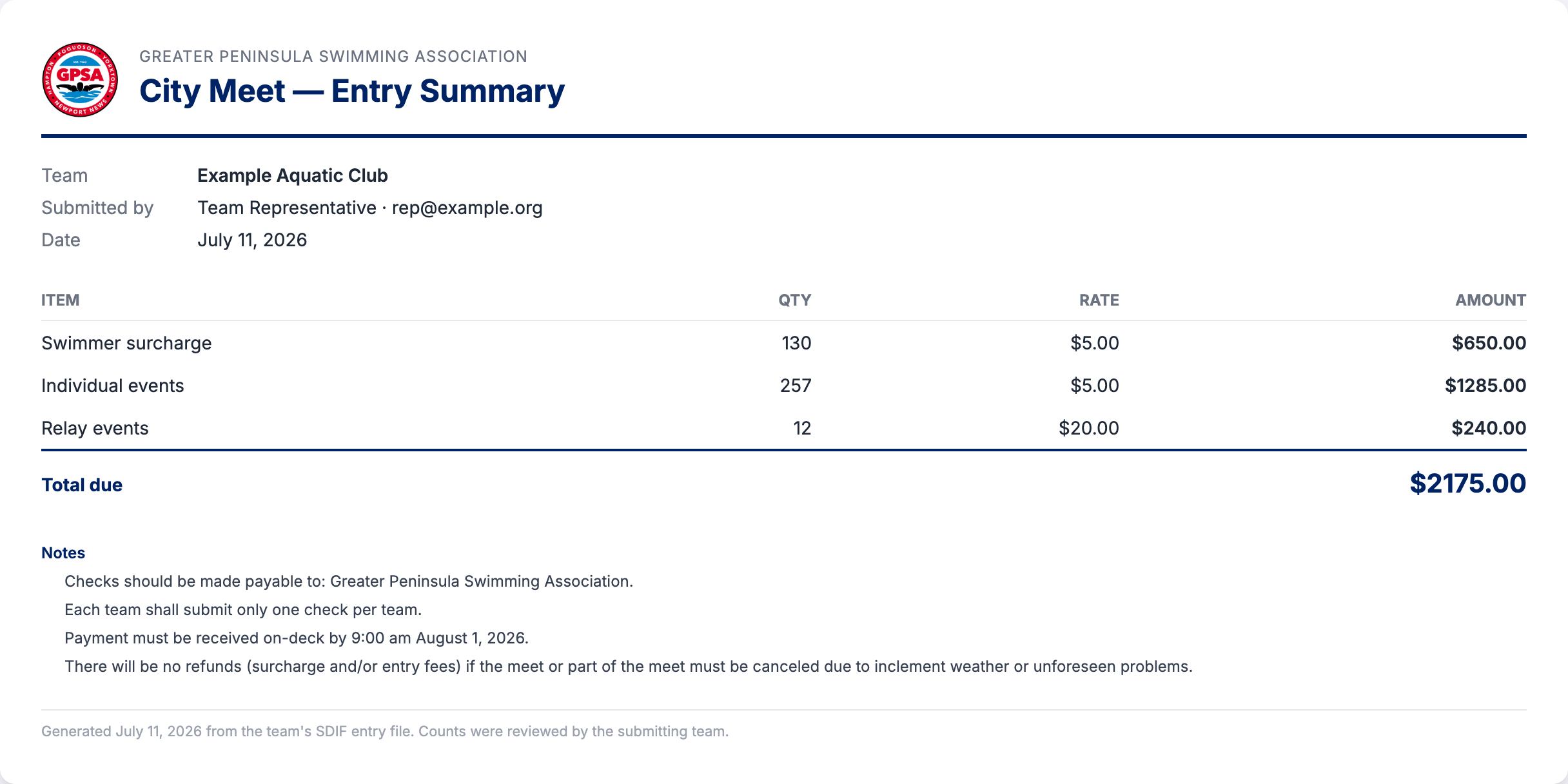Select the Greater Peninsula Swimming Association subtitle
The height and width of the screenshot is (784, 1568).
333,57
